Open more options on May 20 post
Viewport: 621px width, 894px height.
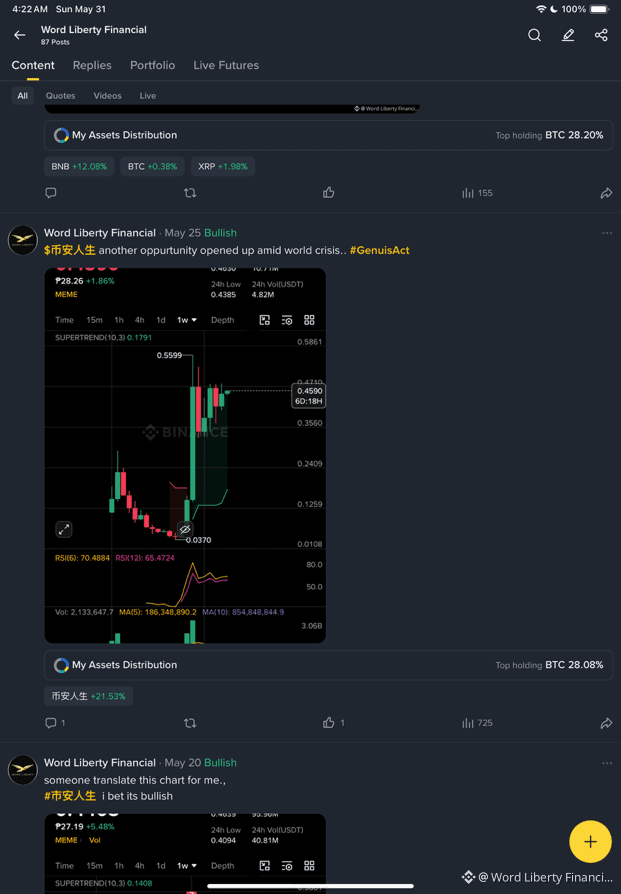(x=607, y=763)
